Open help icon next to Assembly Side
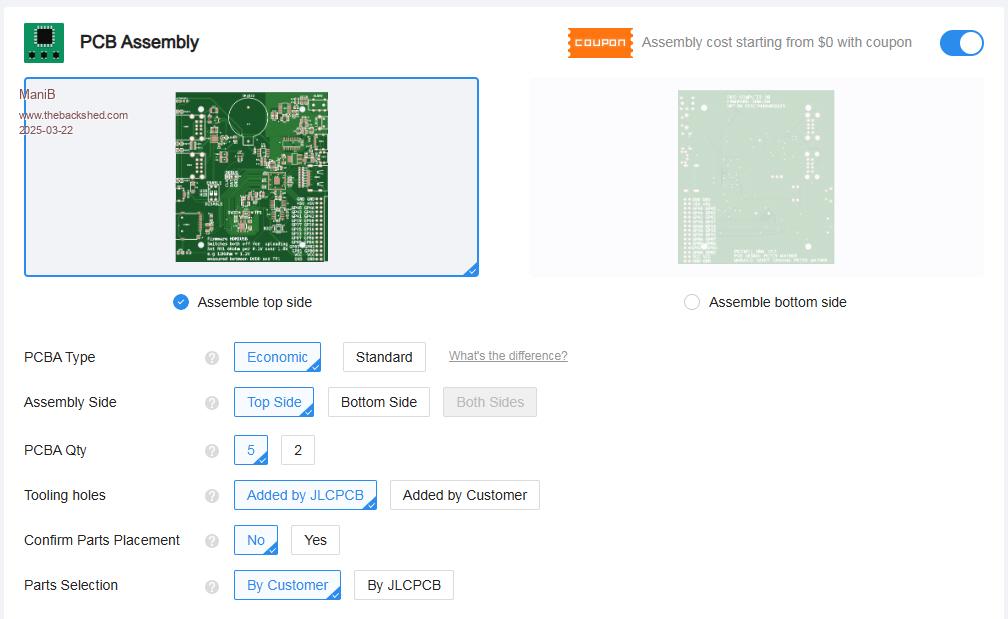Screen dimensions: 1008x619 click(212, 403)
